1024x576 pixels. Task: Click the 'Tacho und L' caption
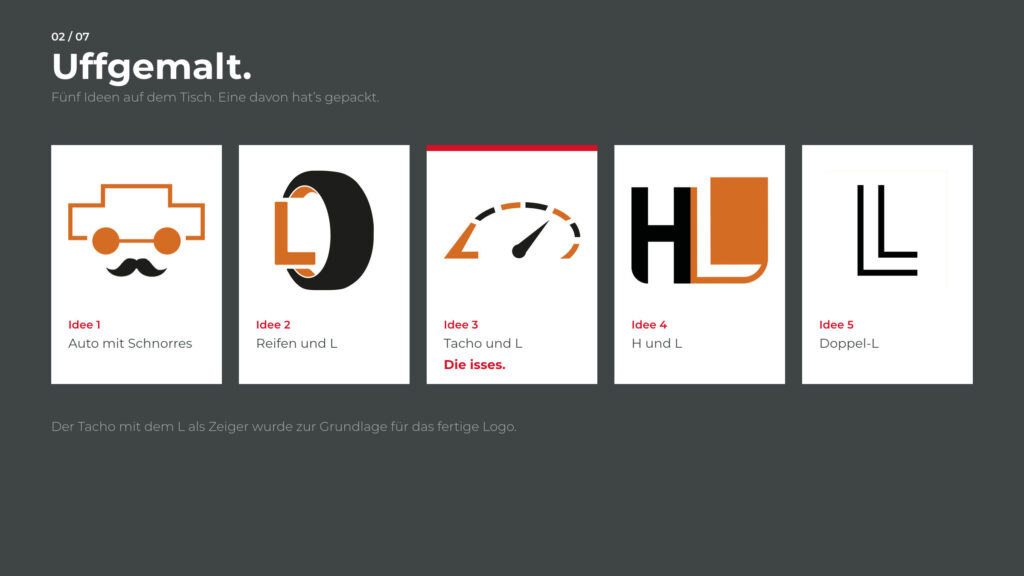click(x=483, y=344)
